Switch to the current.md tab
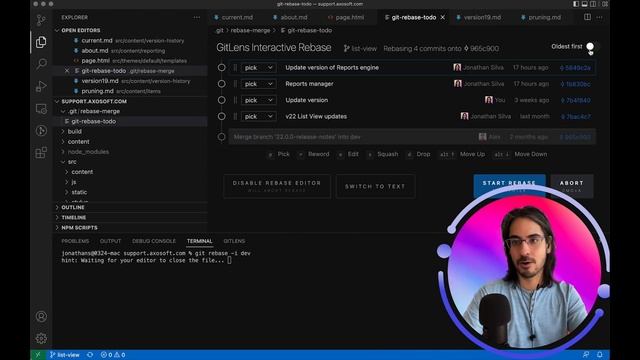Screen dimensions: 640x360 tap(237, 18)
